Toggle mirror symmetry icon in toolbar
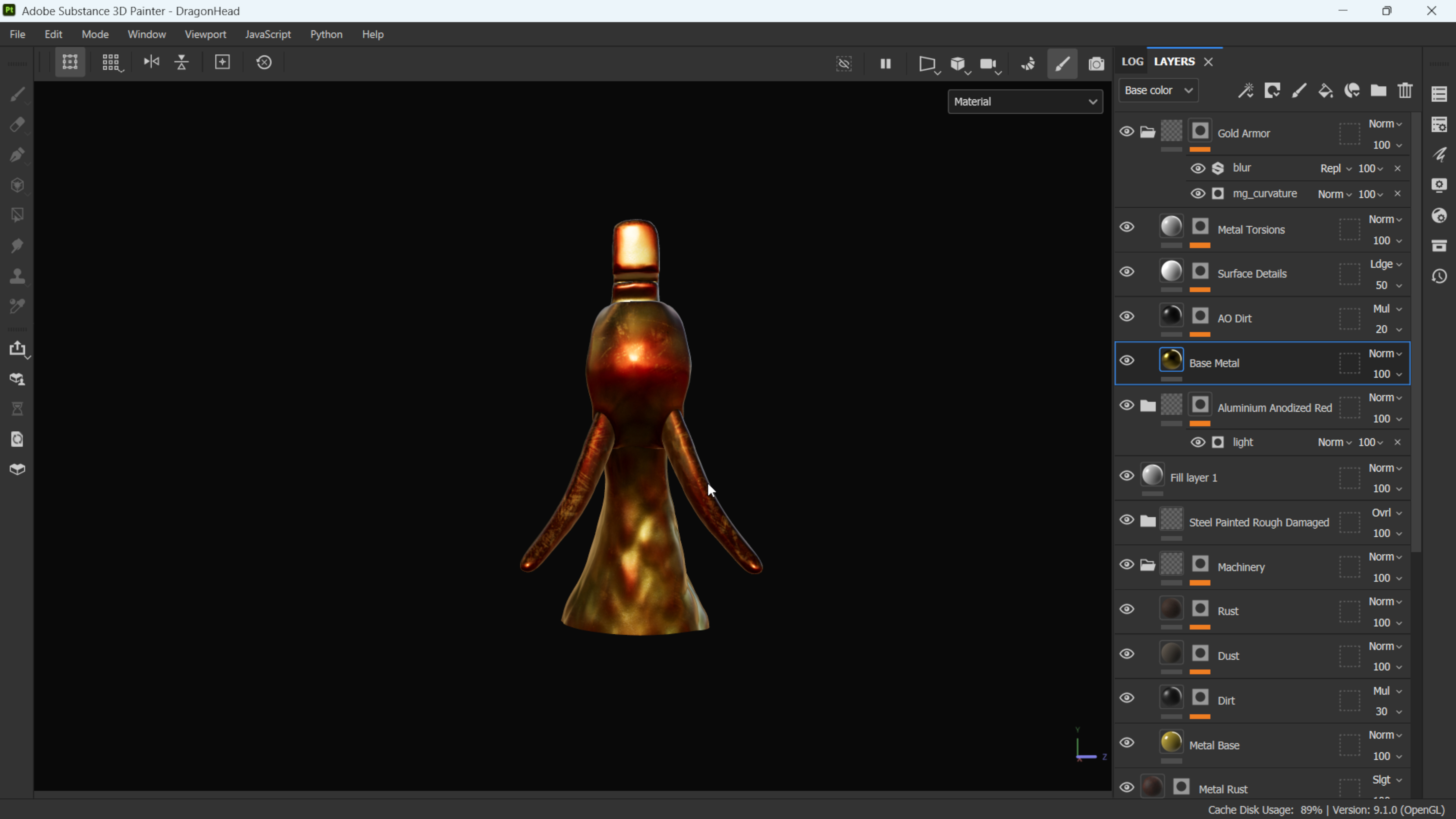This screenshot has width=1456, height=819. tap(151, 62)
